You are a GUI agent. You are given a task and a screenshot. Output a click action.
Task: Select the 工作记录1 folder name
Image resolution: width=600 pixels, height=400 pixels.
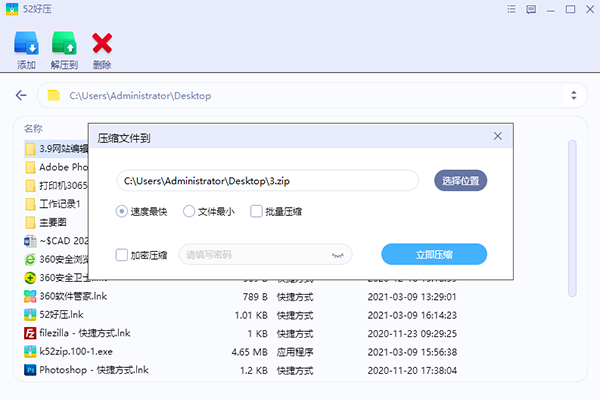[60, 204]
